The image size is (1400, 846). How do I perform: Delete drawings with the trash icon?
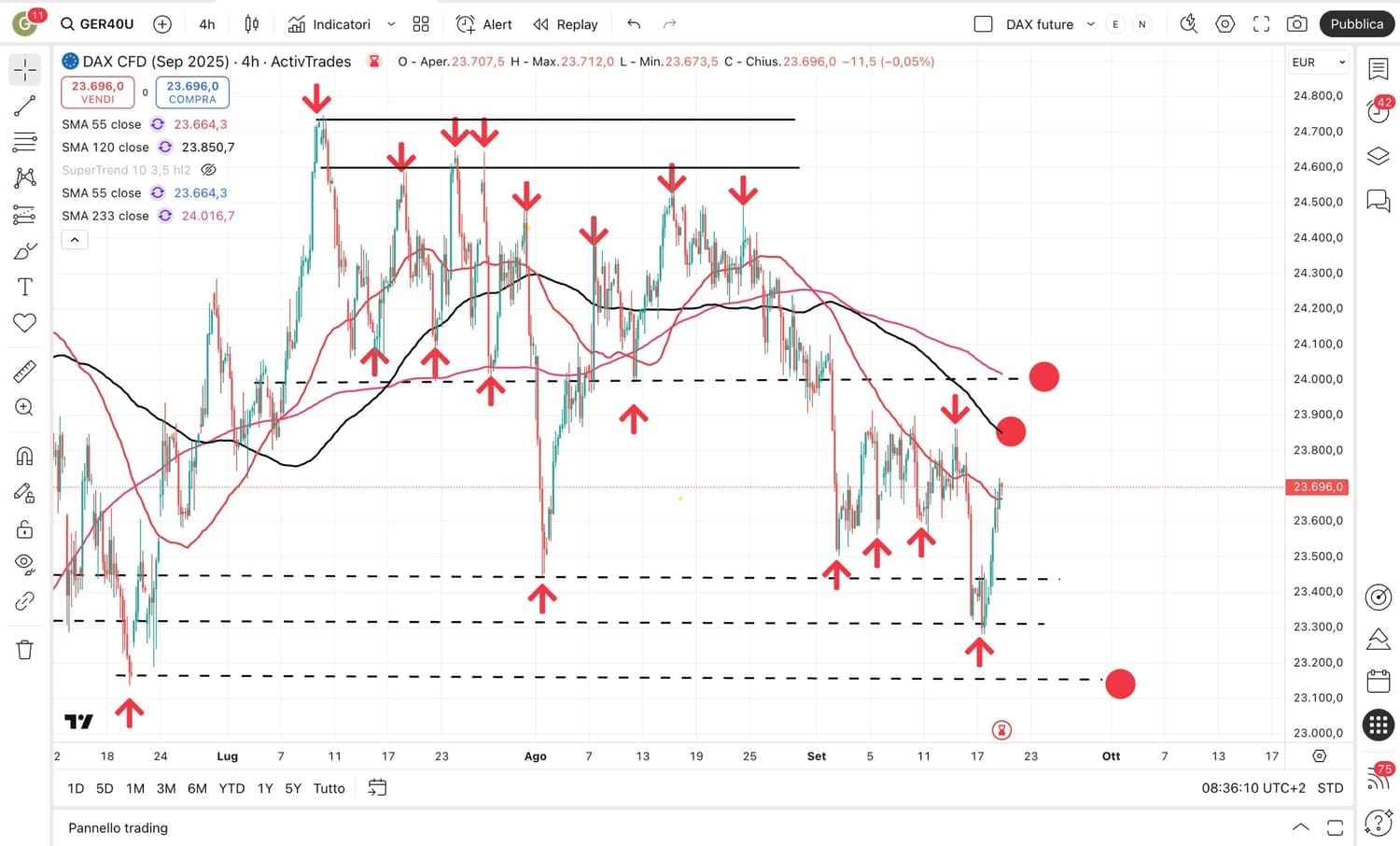(x=25, y=650)
